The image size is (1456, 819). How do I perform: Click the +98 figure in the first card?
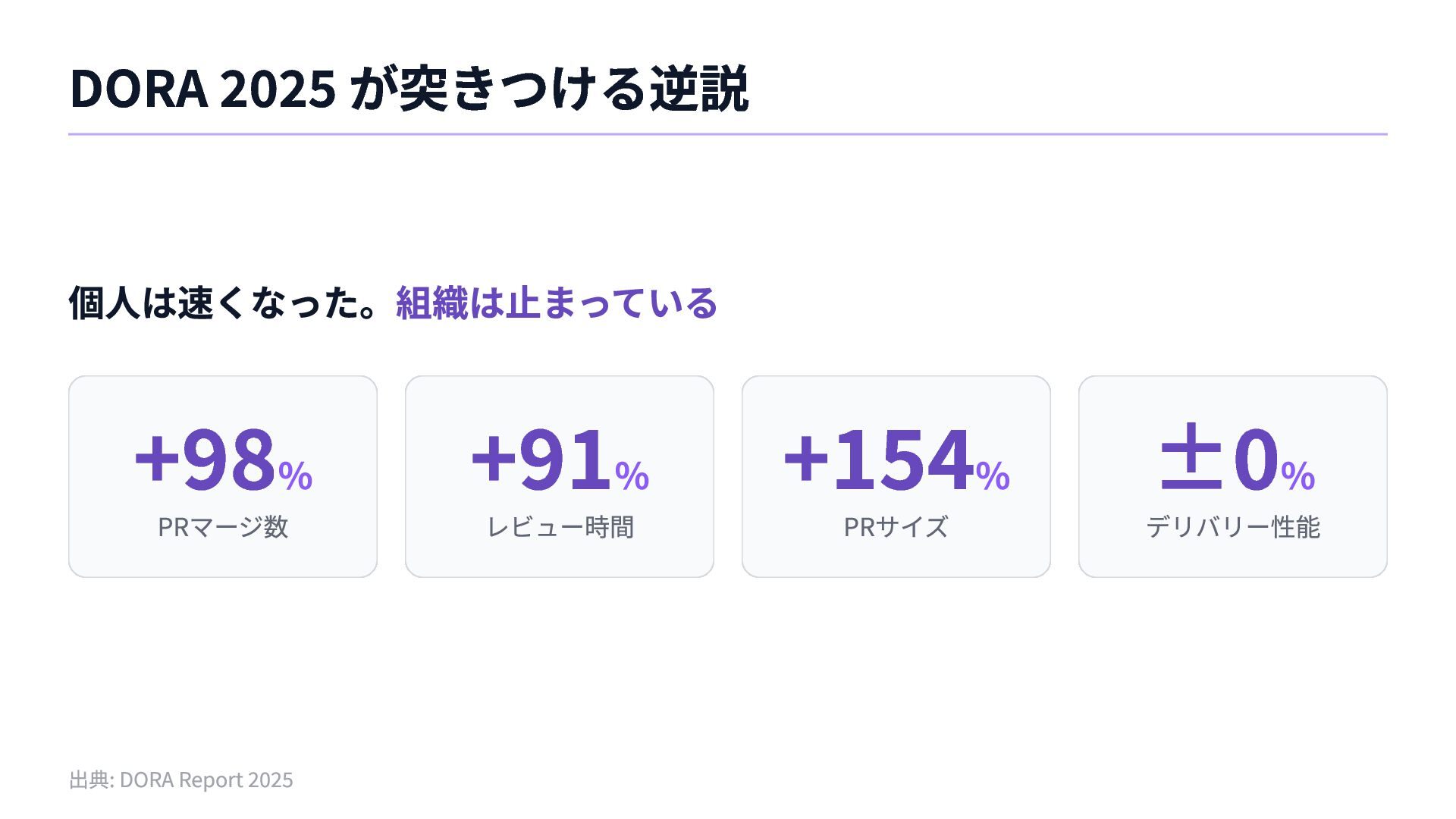click(205, 459)
